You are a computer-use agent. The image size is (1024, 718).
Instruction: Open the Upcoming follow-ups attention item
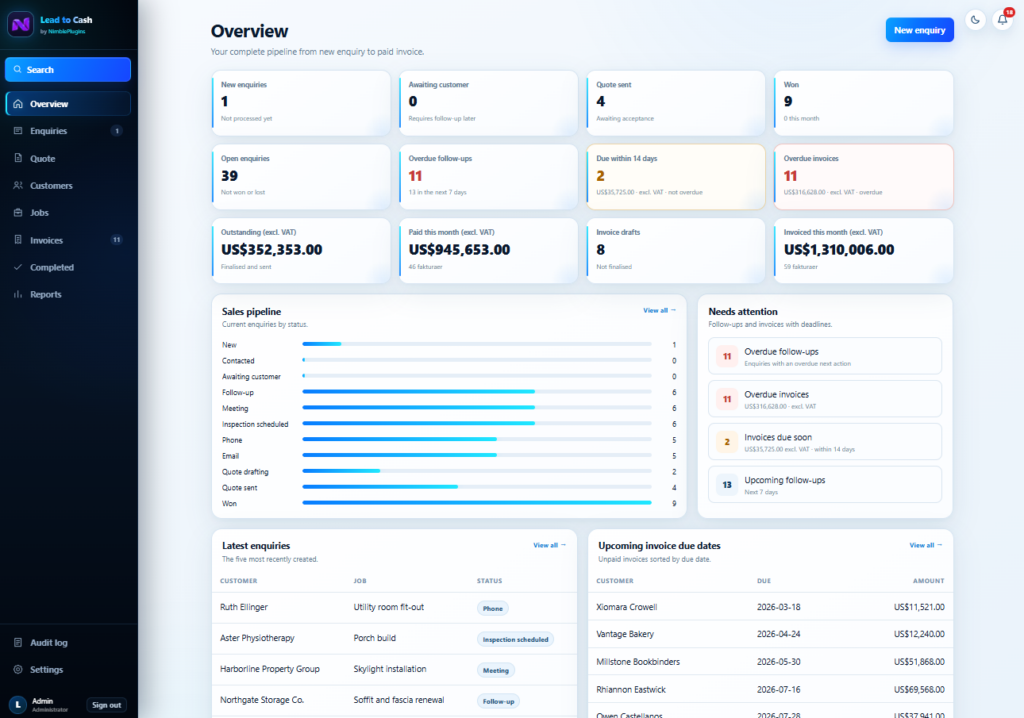tap(825, 485)
